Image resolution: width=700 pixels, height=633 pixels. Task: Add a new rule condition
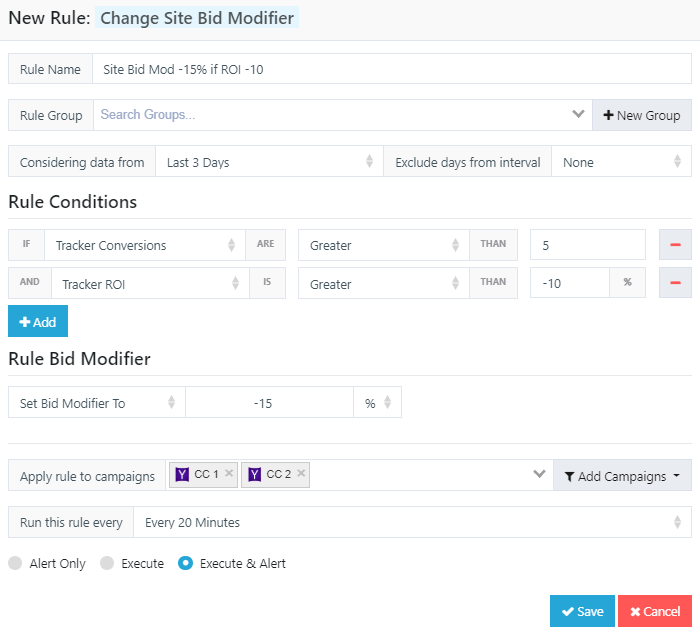tap(38, 321)
